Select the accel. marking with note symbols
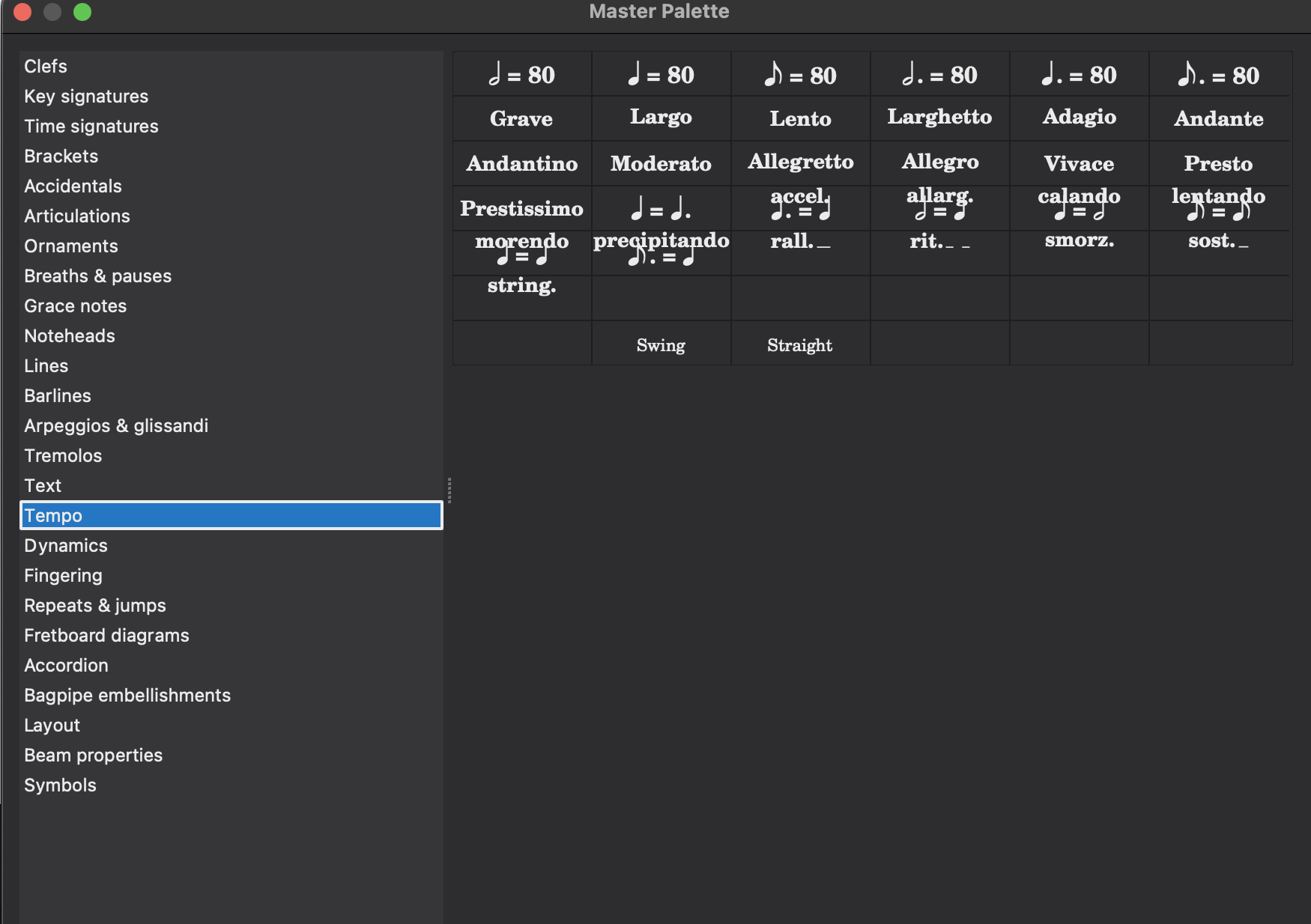 (x=800, y=208)
